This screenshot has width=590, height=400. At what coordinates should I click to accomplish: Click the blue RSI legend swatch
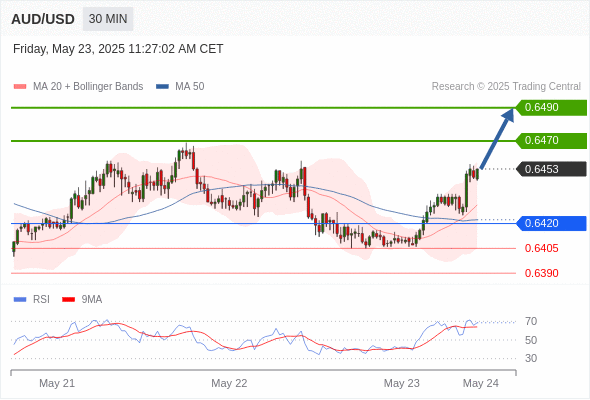pyautogui.click(x=20, y=300)
